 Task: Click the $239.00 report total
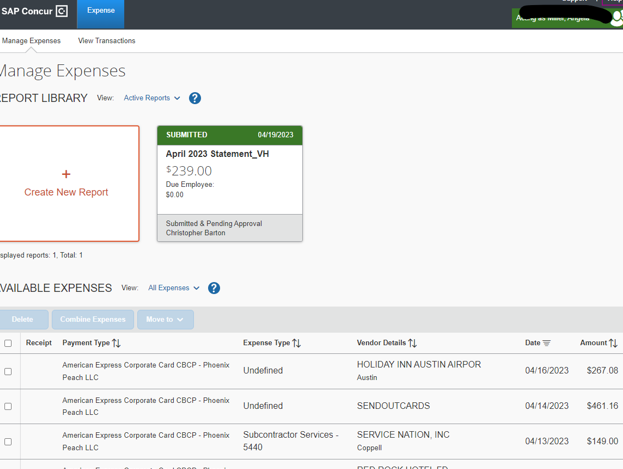point(189,171)
